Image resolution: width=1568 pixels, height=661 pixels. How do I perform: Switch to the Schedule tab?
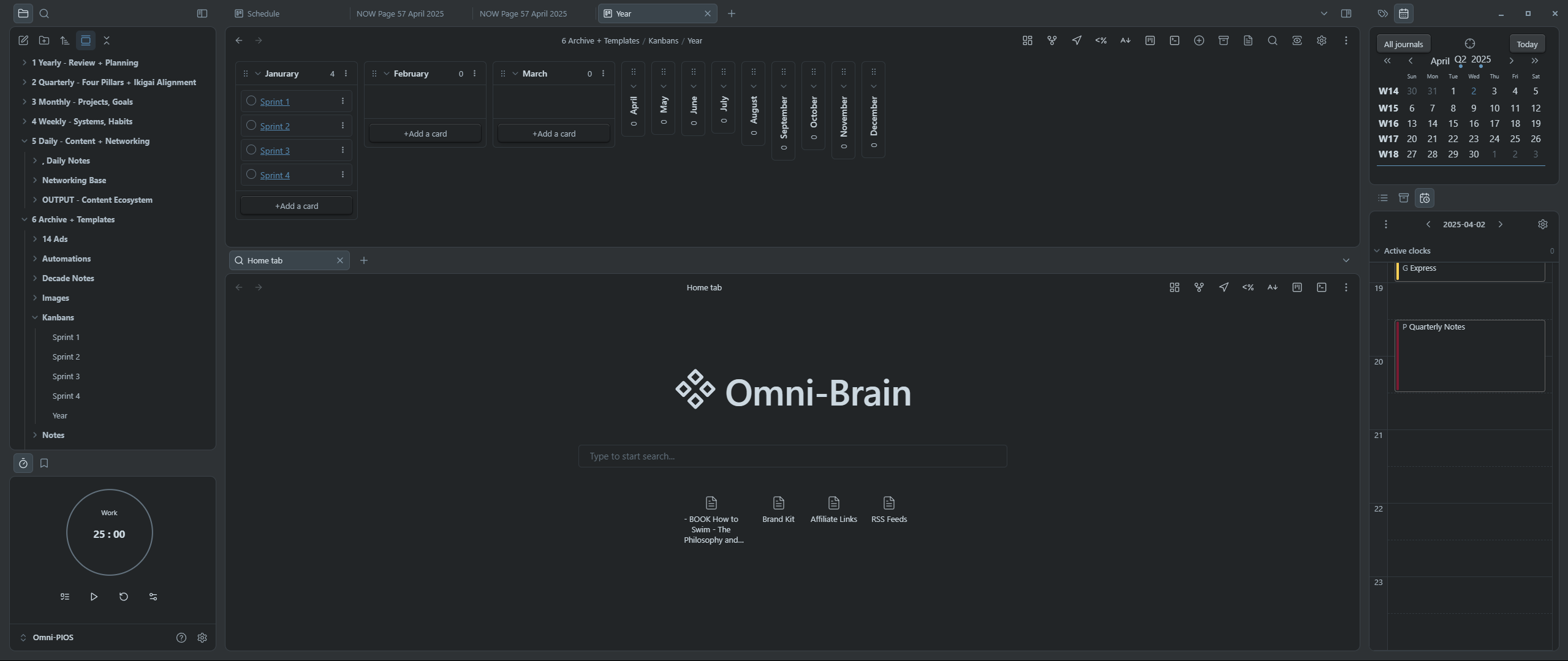tap(263, 13)
